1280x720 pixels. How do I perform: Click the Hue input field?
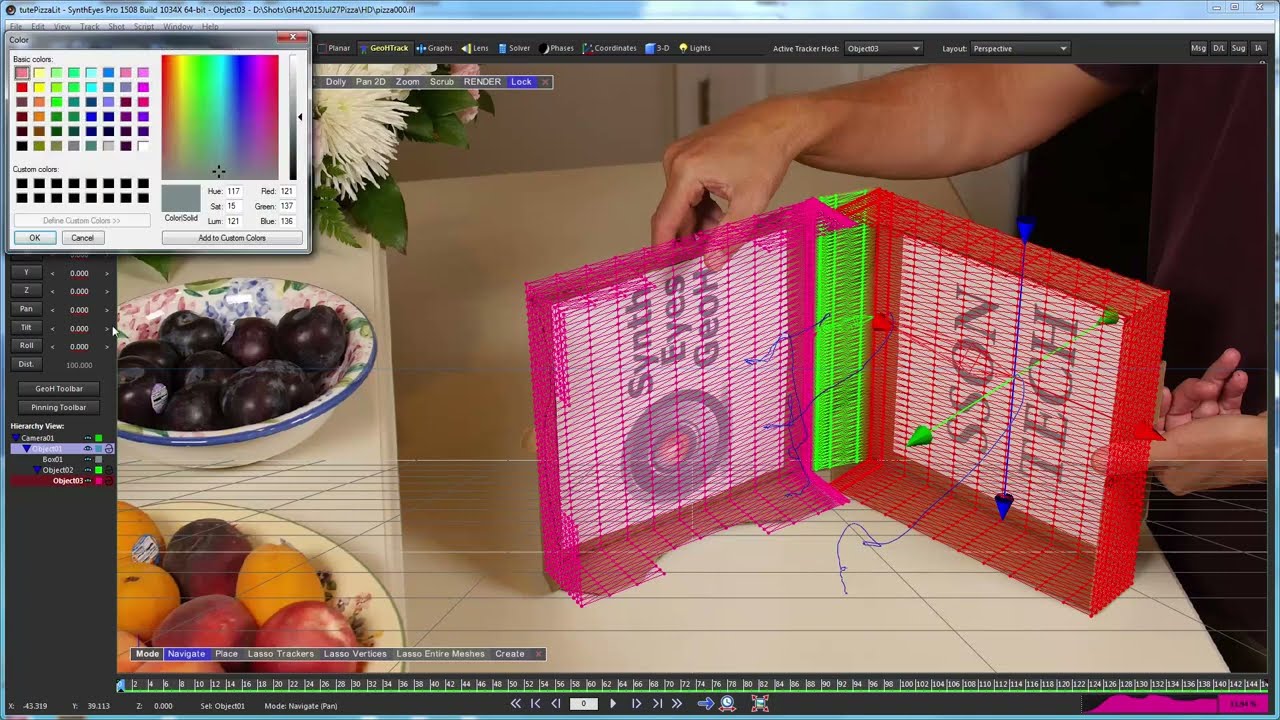[233, 191]
